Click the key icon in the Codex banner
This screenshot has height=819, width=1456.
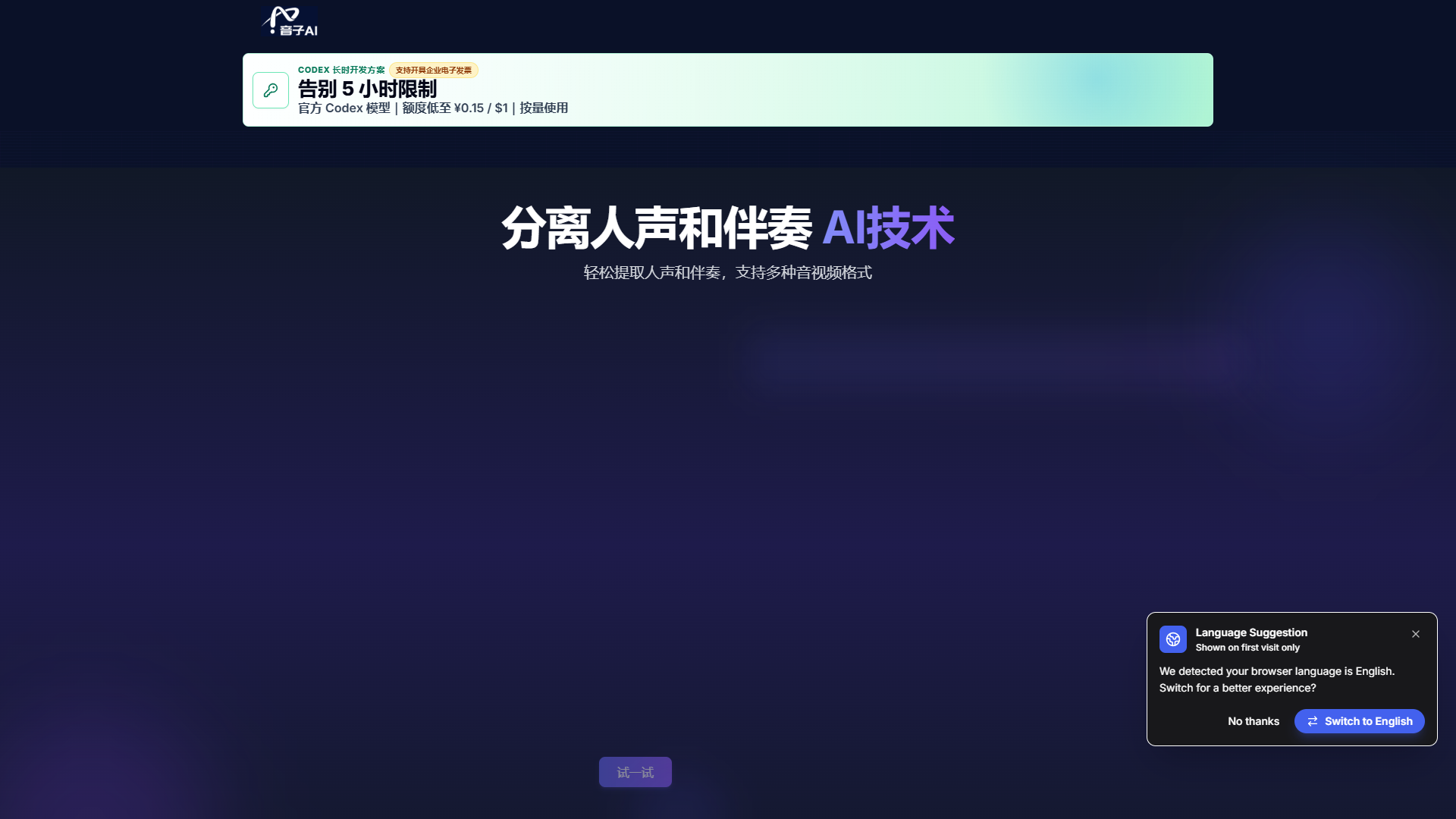[x=271, y=90]
